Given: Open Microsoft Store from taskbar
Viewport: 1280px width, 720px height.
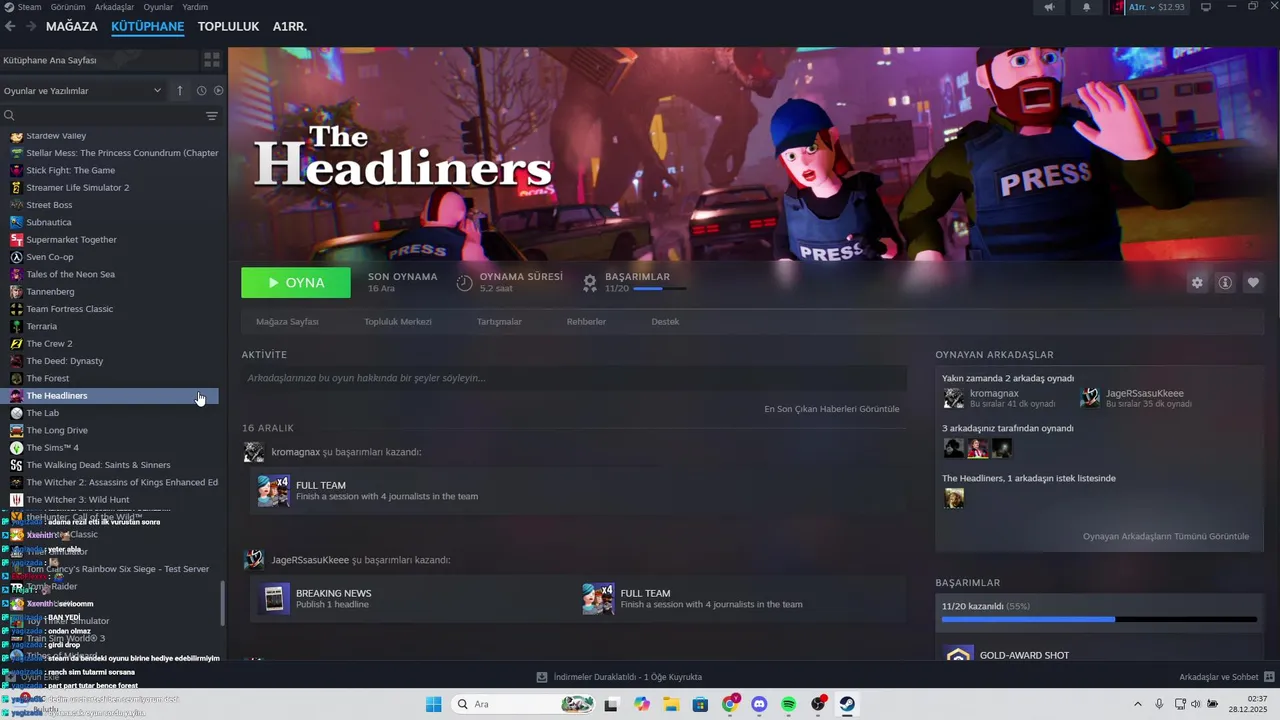Looking at the screenshot, I should 700,704.
